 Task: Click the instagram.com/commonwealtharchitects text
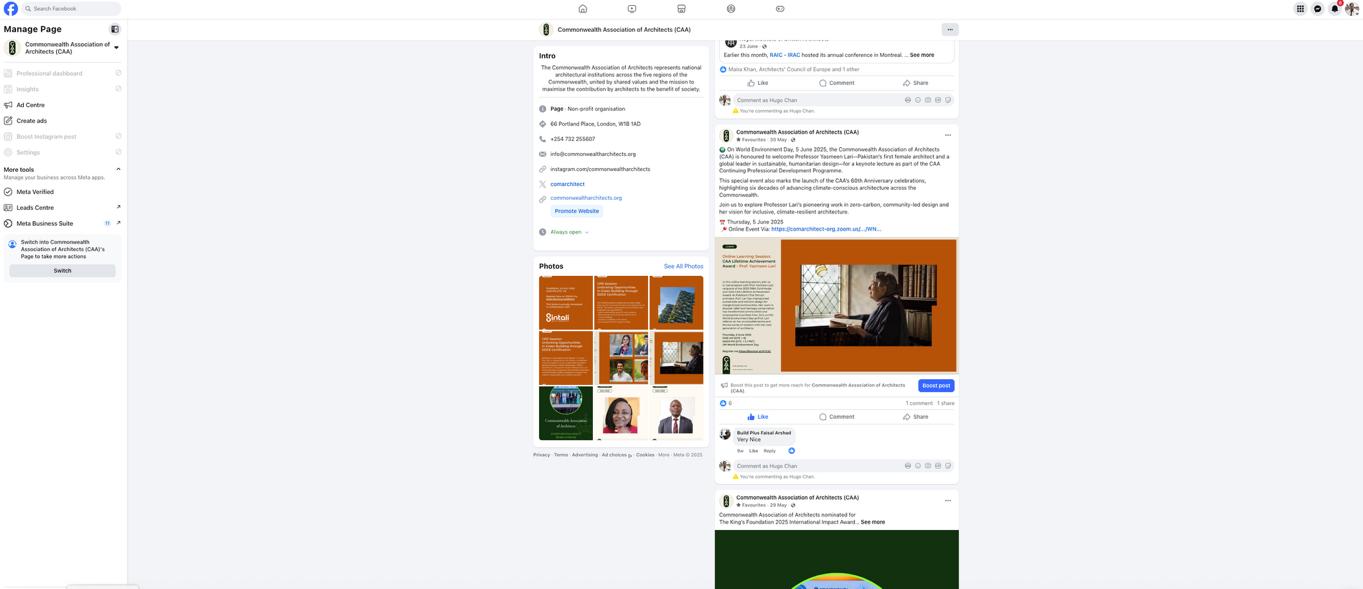pos(600,169)
